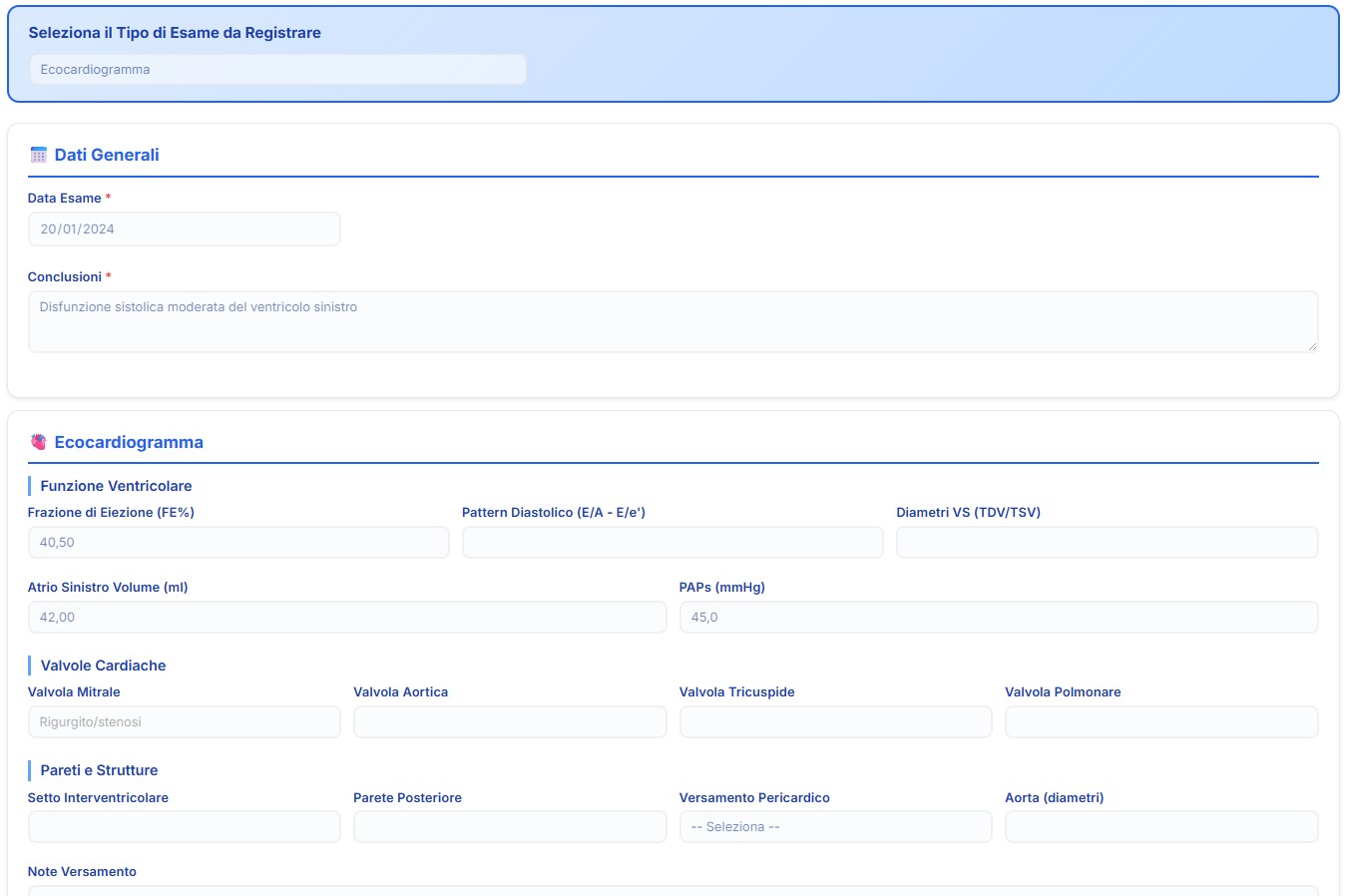Click the heart icon beside Ecocardiogramma heading
1346x896 pixels.
point(39,442)
